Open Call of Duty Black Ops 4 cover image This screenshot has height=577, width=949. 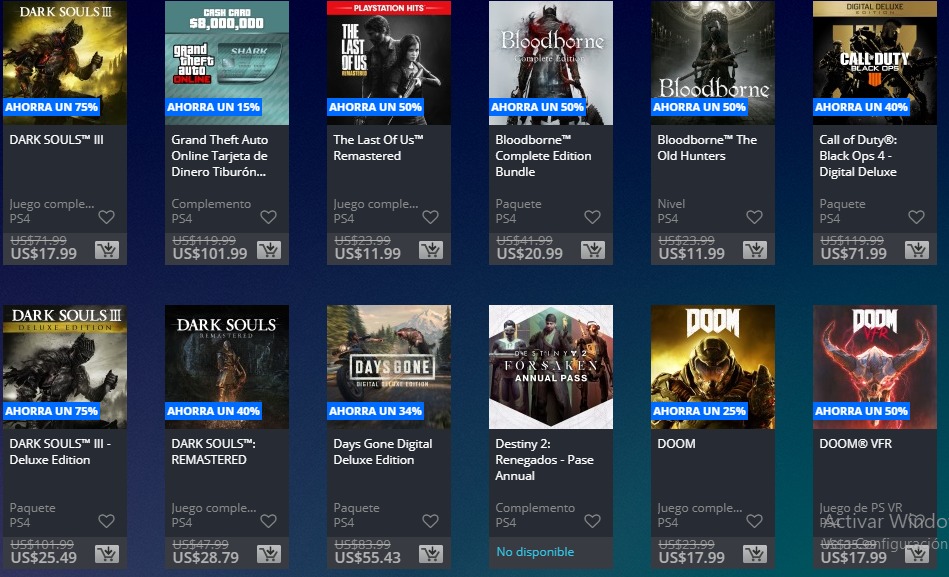874,62
